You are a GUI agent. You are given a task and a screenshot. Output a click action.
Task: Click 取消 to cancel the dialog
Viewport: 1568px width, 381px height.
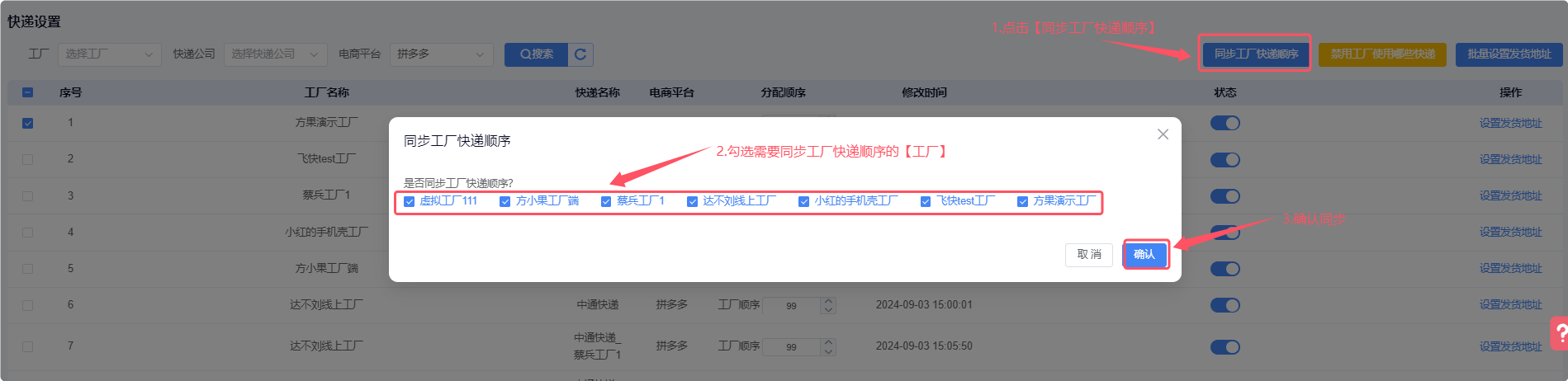(x=1089, y=254)
